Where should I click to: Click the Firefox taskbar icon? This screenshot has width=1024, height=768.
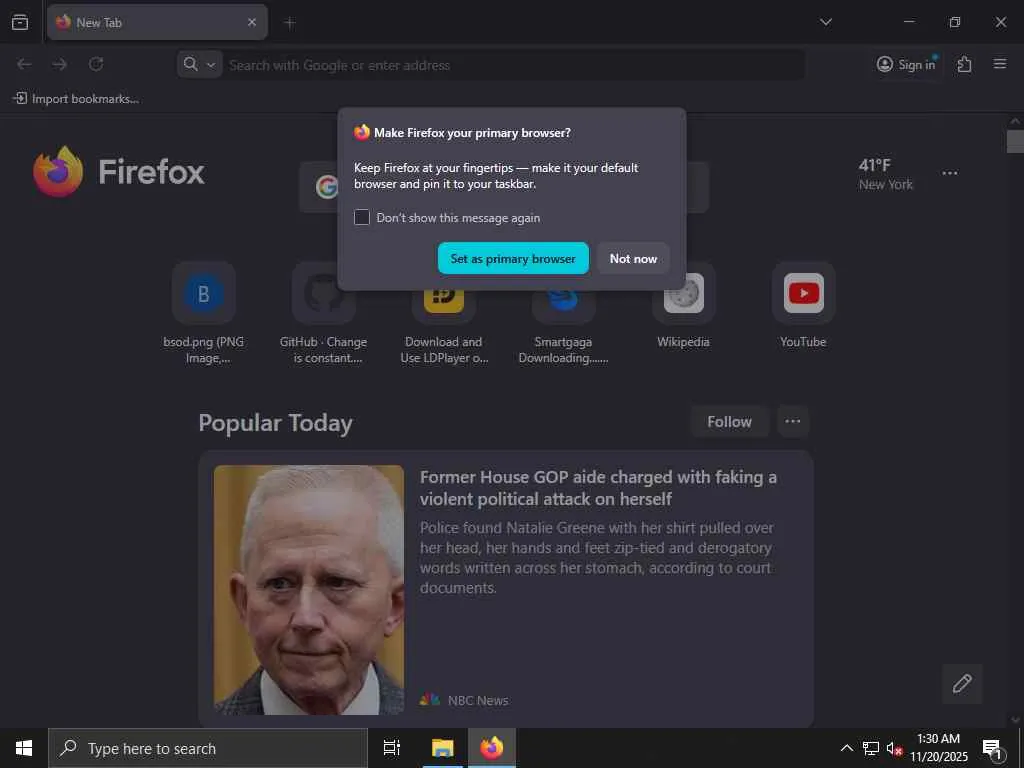pyautogui.click(x=492, y=748)
